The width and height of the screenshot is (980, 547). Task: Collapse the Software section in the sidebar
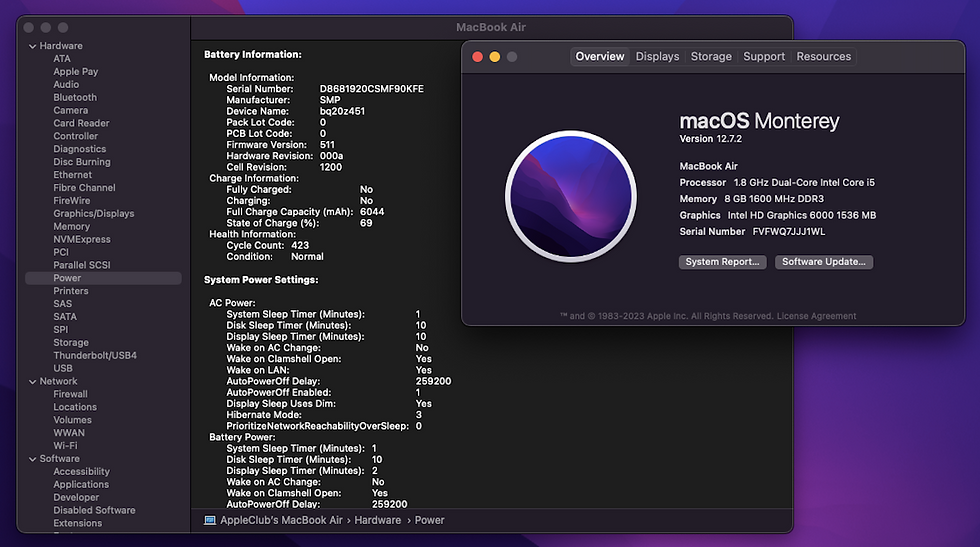coord(32,459)
